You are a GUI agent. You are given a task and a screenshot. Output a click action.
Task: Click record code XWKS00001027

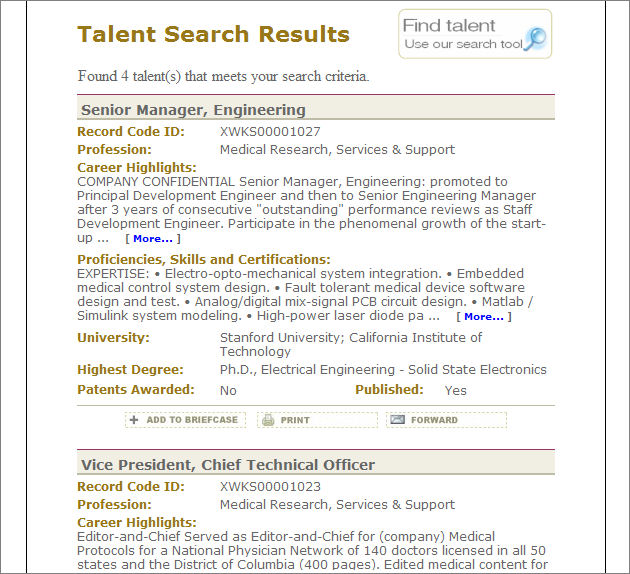point(270,132)
